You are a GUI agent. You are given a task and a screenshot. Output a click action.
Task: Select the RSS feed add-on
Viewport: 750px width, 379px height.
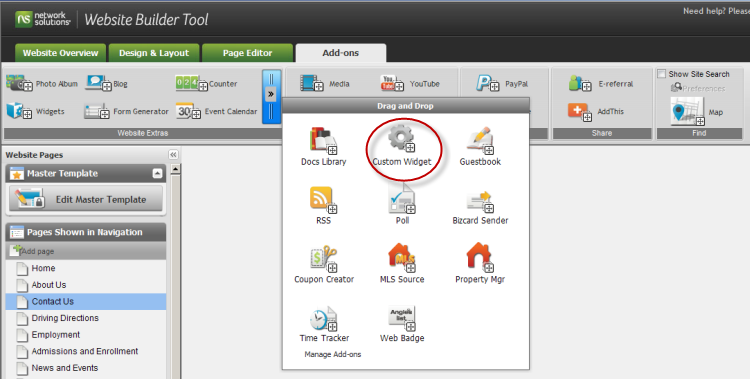[323, 206]
